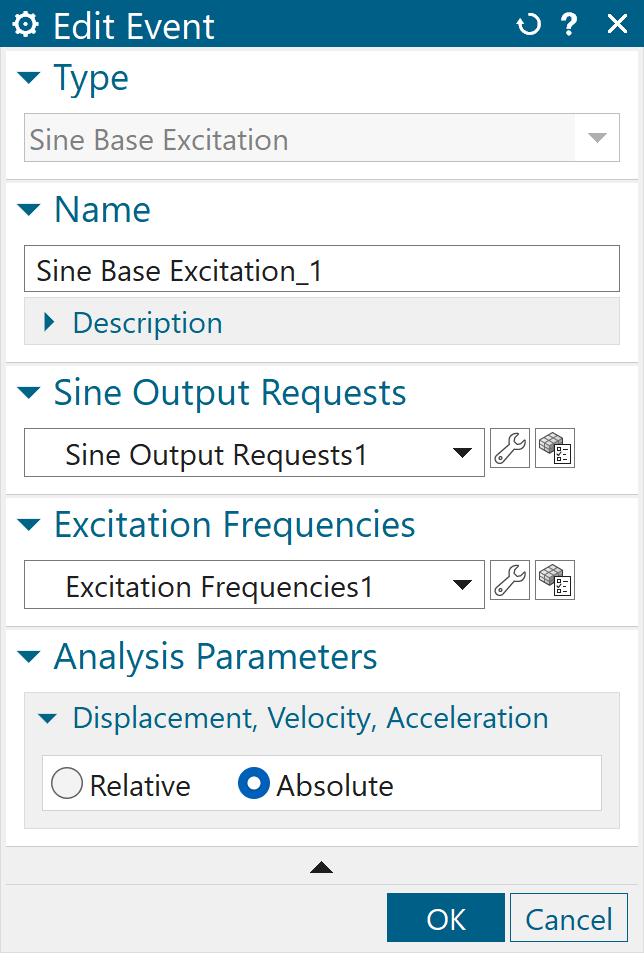Collapse the Analysis Parameters section
This screenshot has height=953, width=644.
[29, 657]
